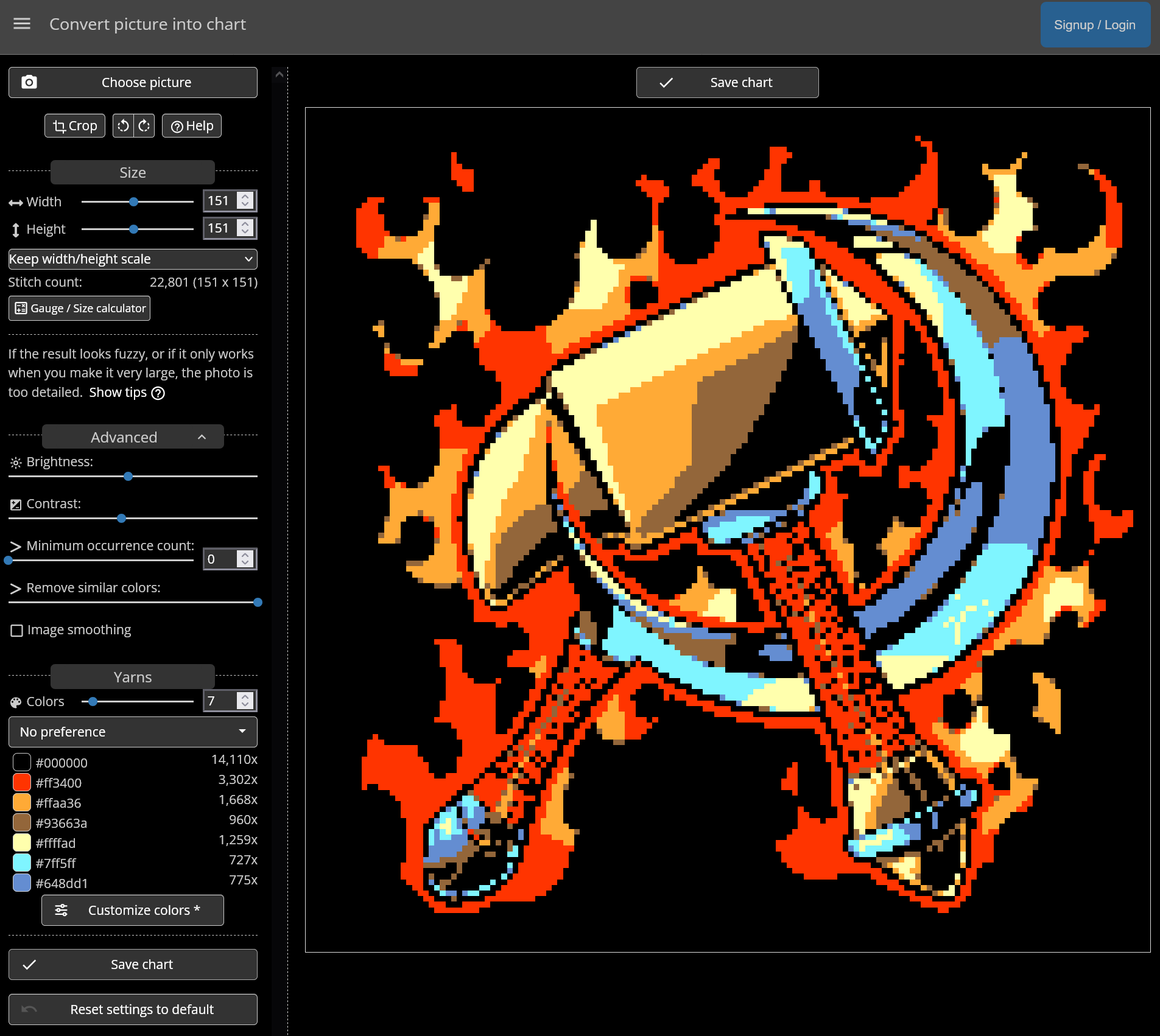Click Save chart button in the left sidebar
Viewport: 1160px width, 1036px height.
(x=133, y=964)
